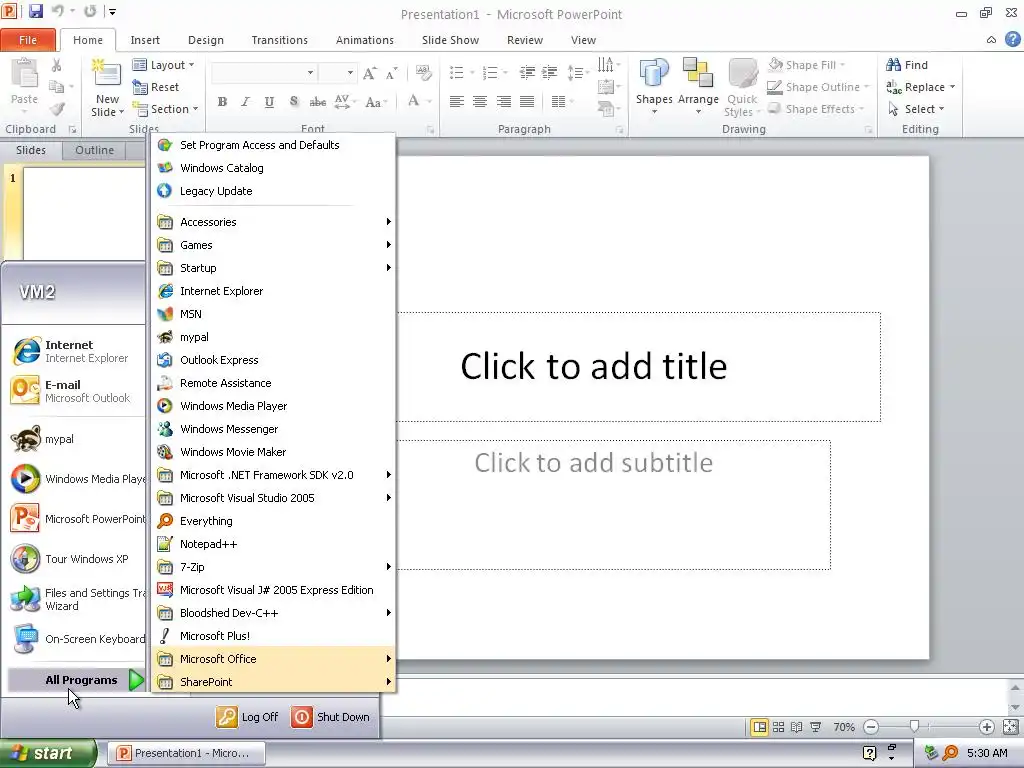The height and width of the screenshot is (768, 1024).
Task: Toggle Bold formatting
Action: click(222, 102)
